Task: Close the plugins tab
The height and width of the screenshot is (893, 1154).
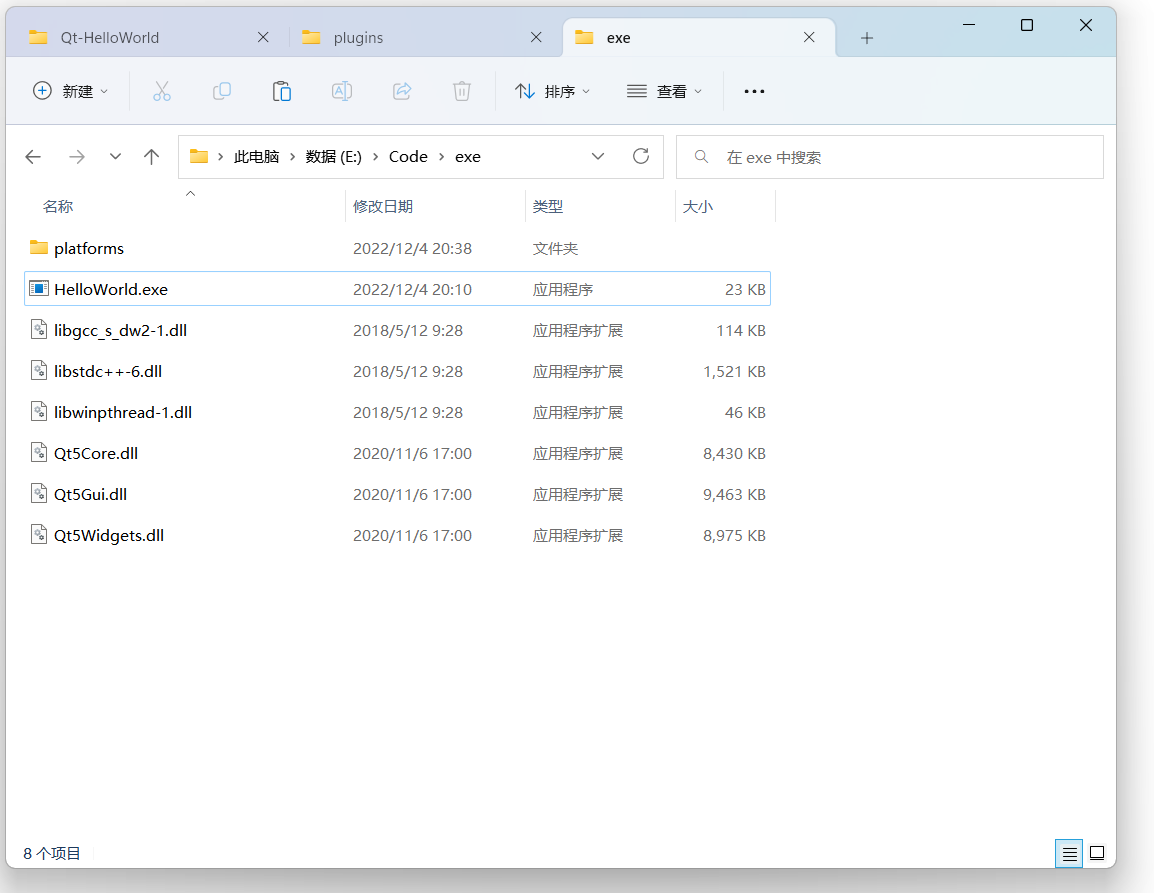Action: tap(537, 37)
